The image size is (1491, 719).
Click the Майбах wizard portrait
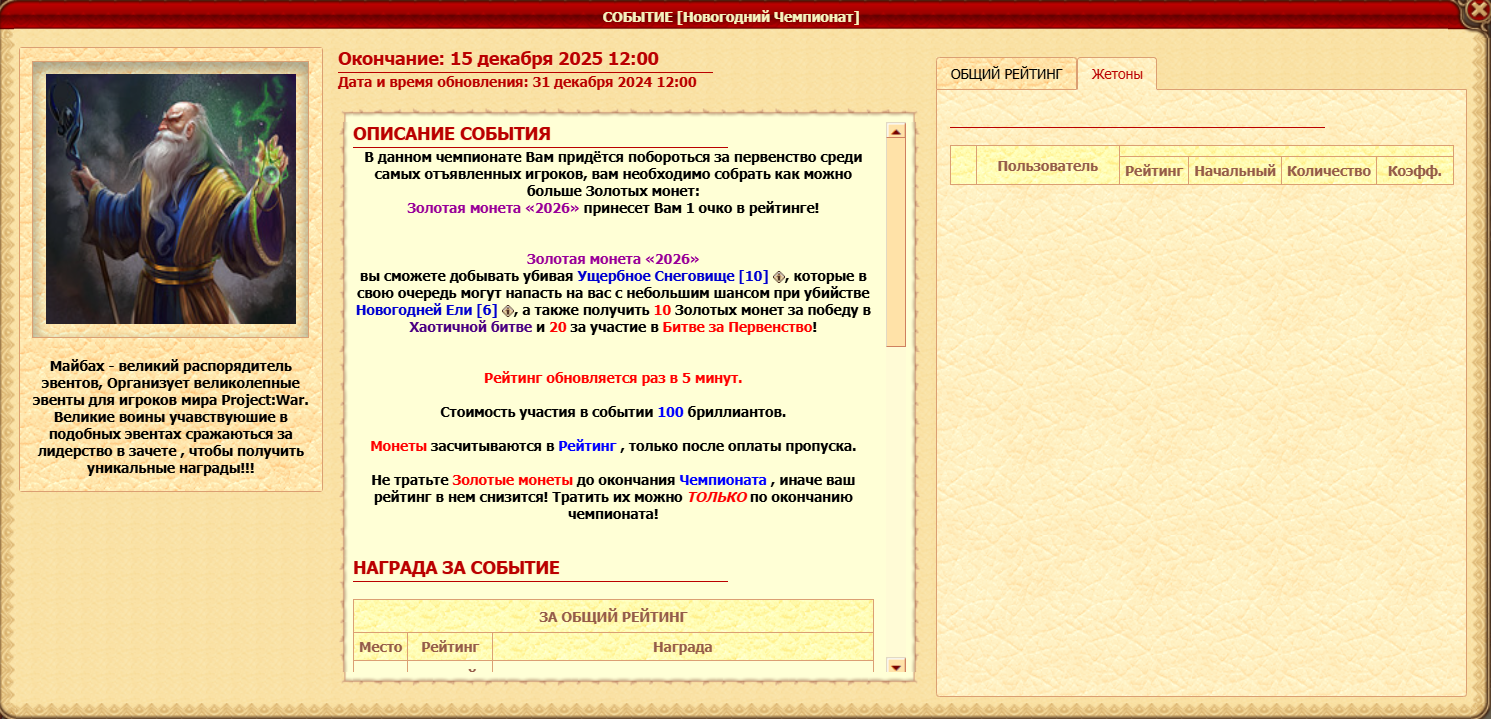(x=171, y=199)
